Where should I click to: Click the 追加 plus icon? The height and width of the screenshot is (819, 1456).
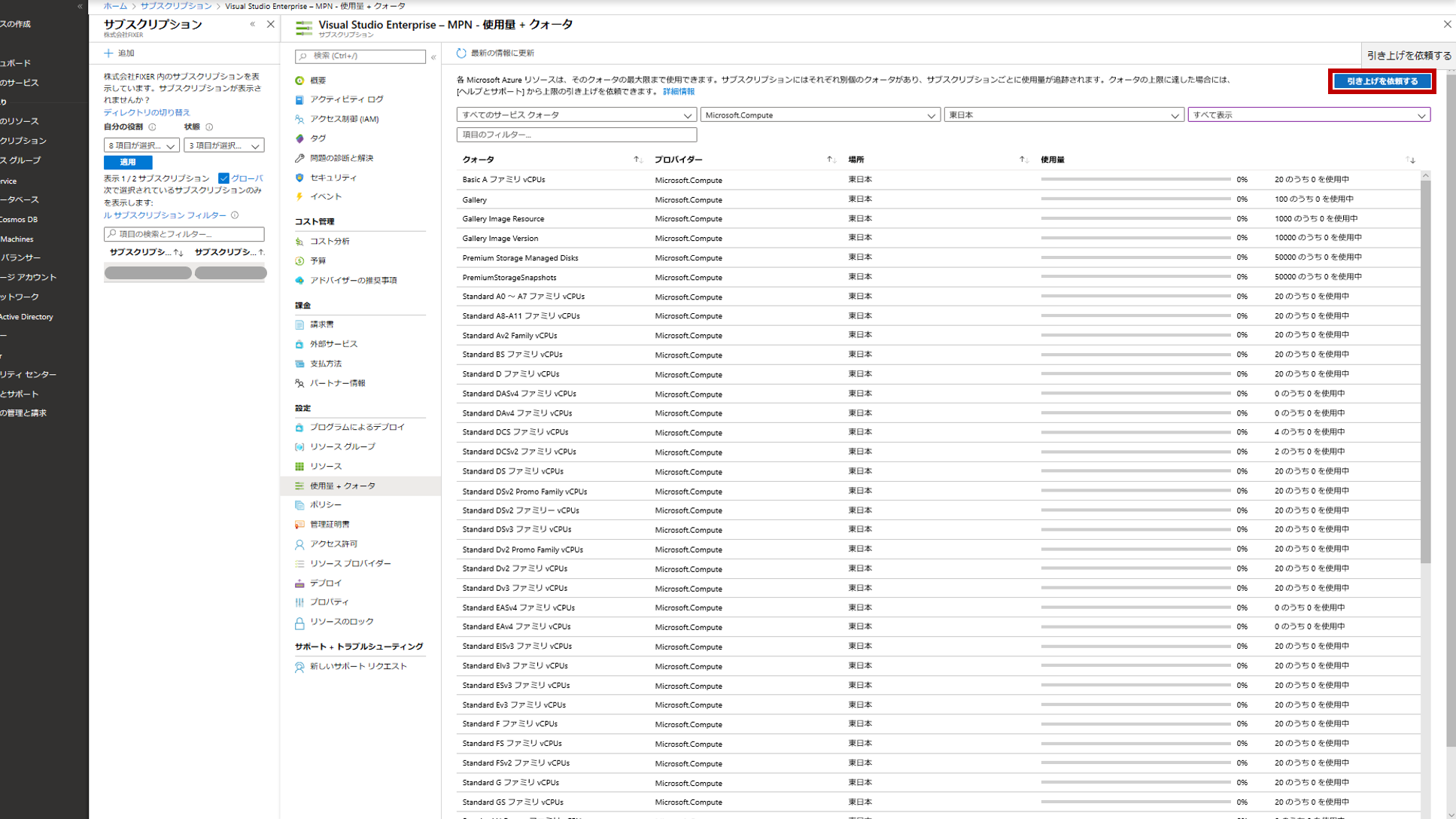click(x=108, y=53)
